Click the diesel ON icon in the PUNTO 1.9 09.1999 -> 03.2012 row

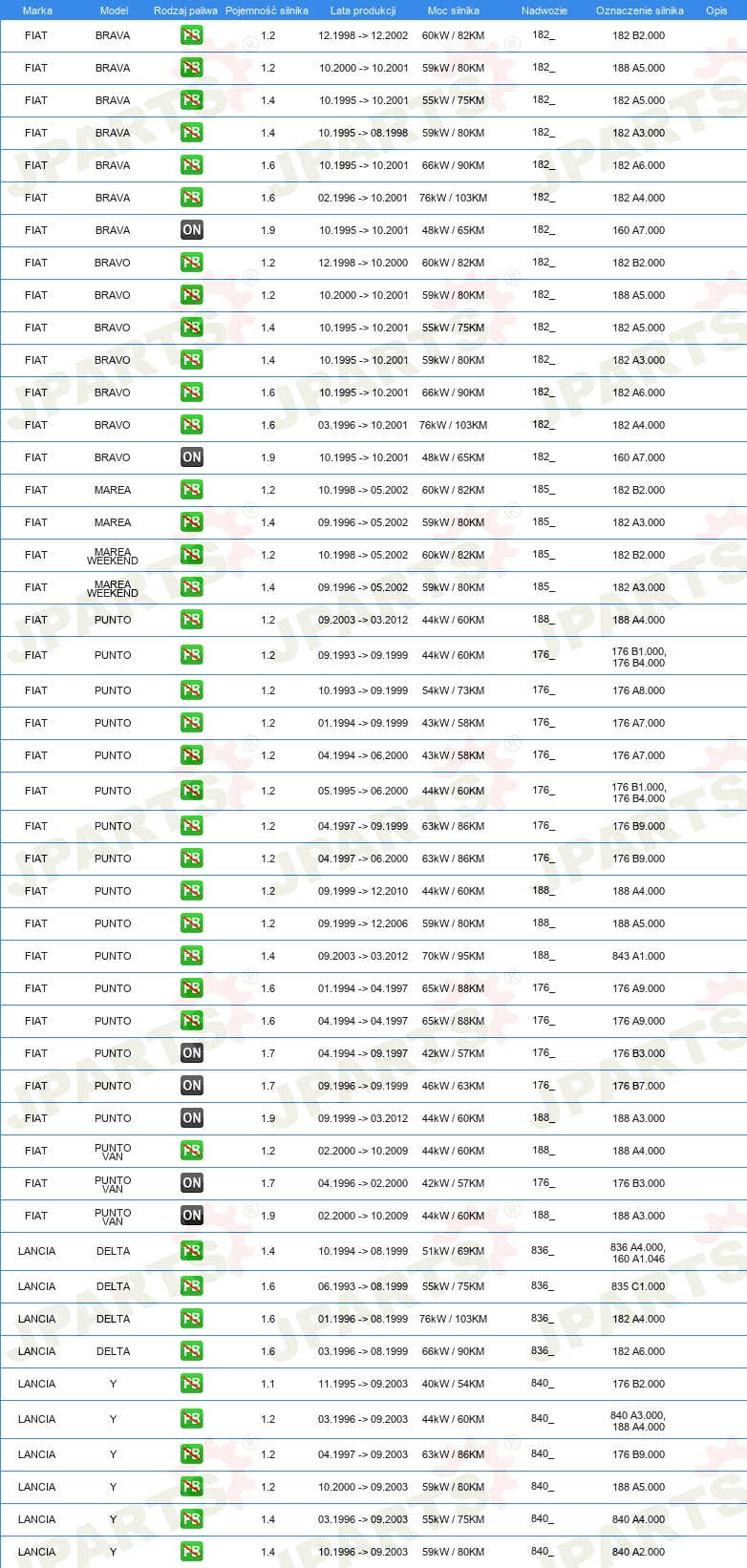click(x=192, y=1118)
